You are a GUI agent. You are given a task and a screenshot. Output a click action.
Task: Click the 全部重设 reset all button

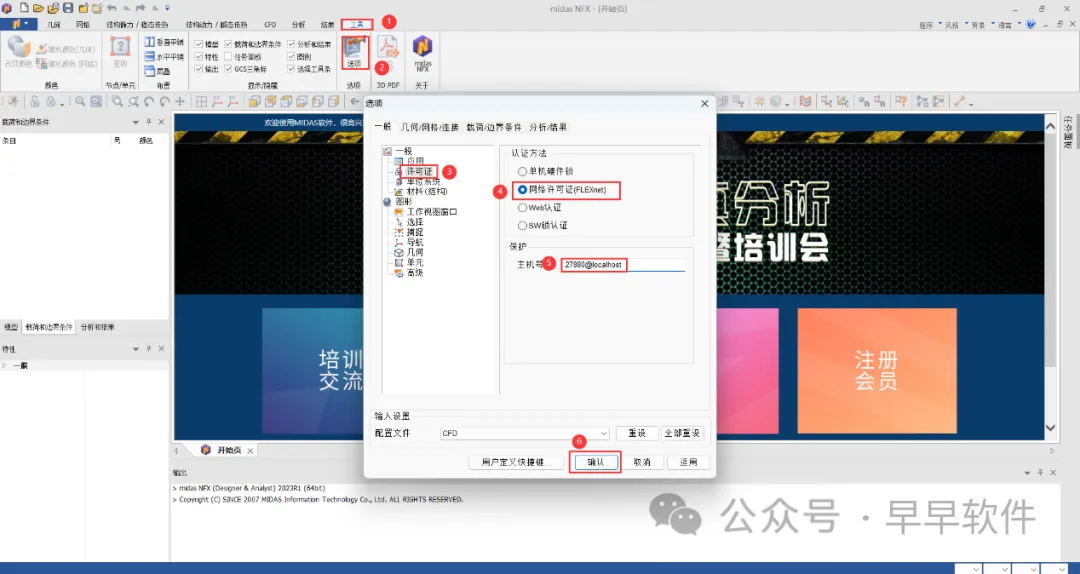tap(682, 433)
